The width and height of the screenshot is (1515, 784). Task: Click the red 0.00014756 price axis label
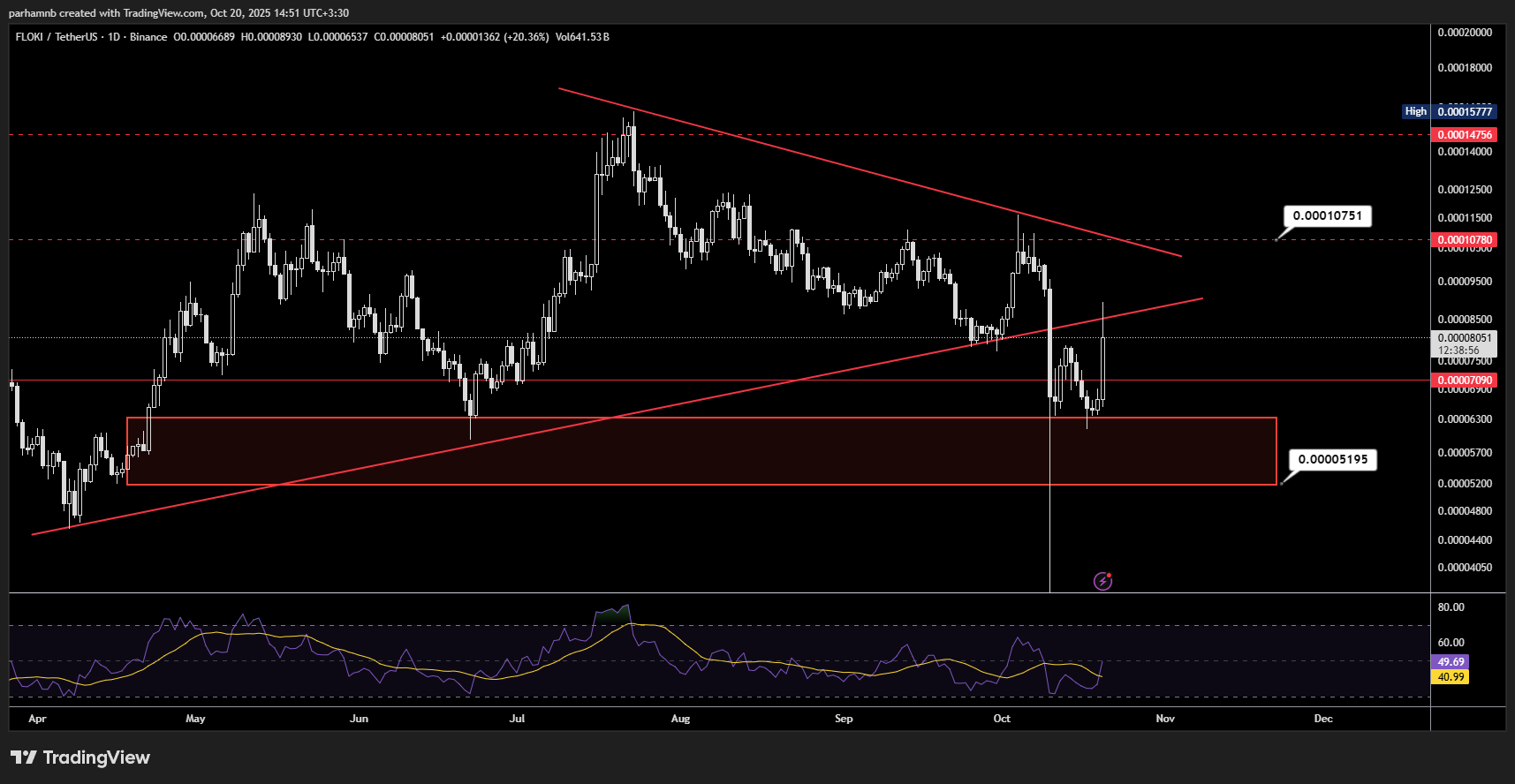1464,135
